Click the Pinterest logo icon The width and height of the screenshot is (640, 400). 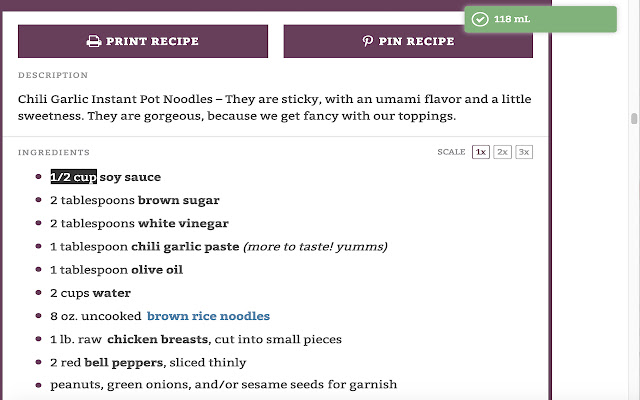tap(368, 42)
